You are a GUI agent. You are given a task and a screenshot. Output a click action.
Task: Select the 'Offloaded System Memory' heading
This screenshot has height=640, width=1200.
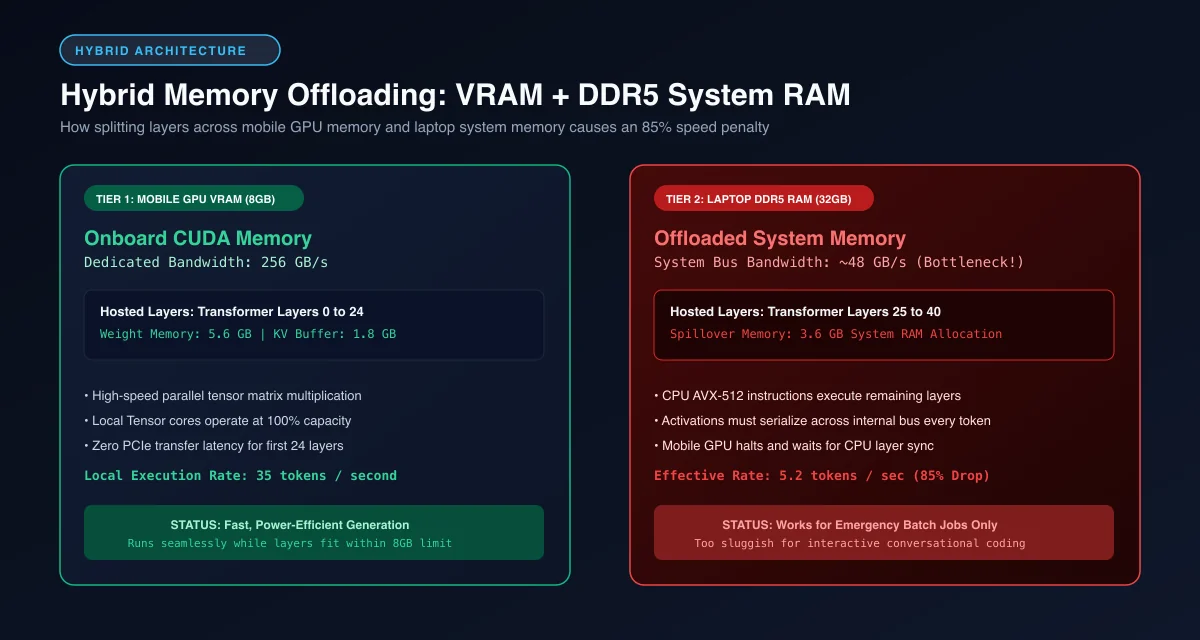coord(780,238)
